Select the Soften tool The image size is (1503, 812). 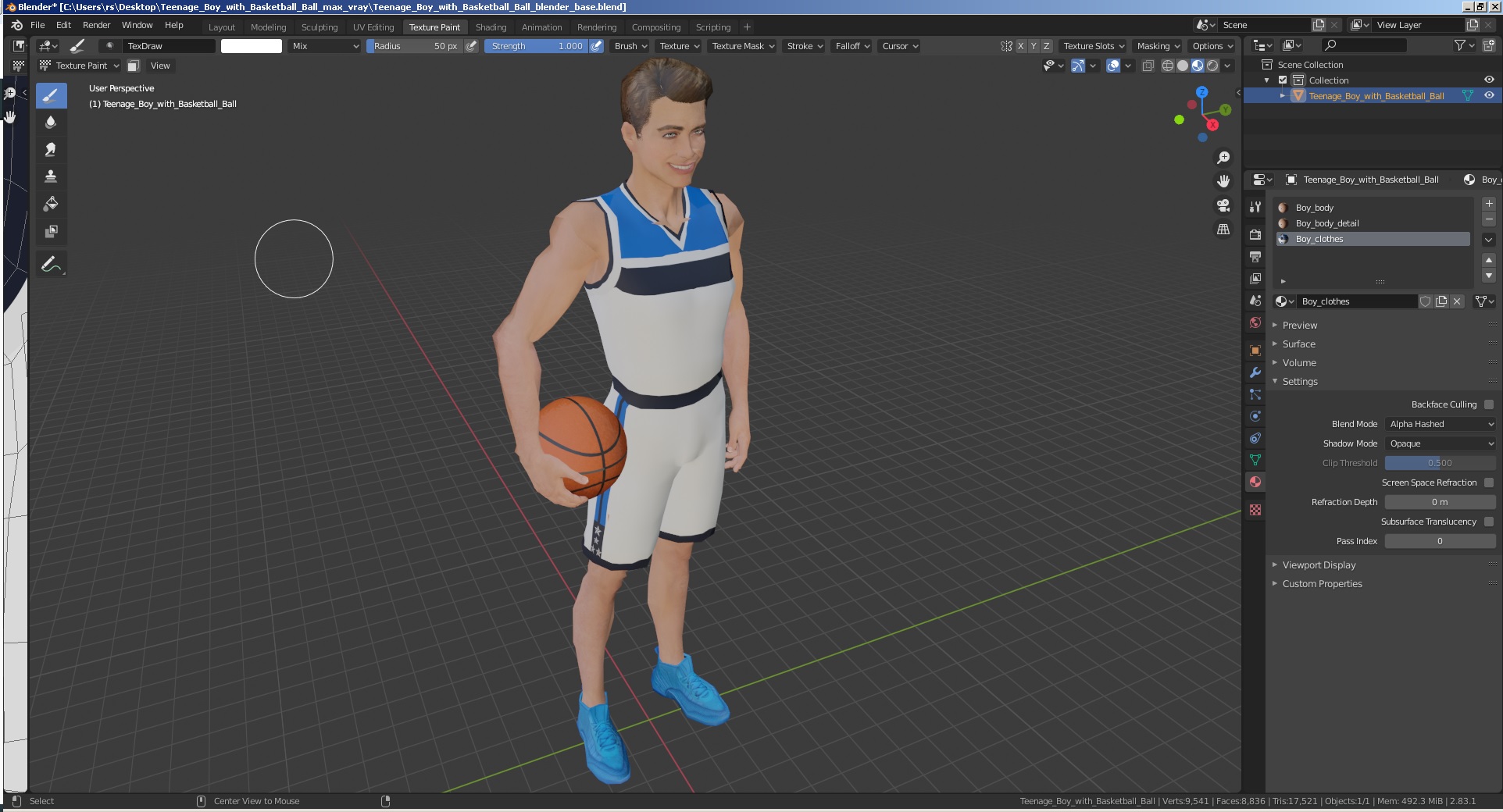(x=51, y=122)
